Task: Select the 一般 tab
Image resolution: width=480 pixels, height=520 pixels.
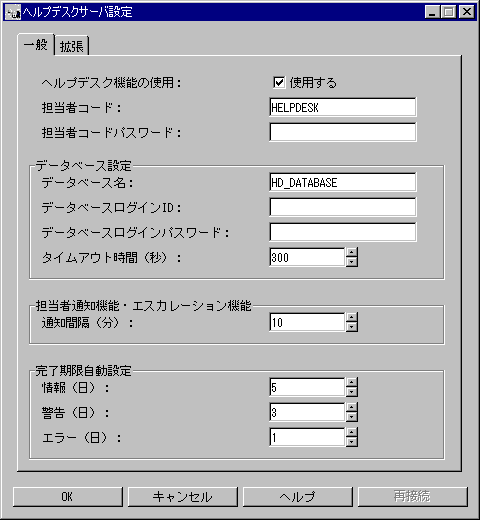Action: [36, 44]
